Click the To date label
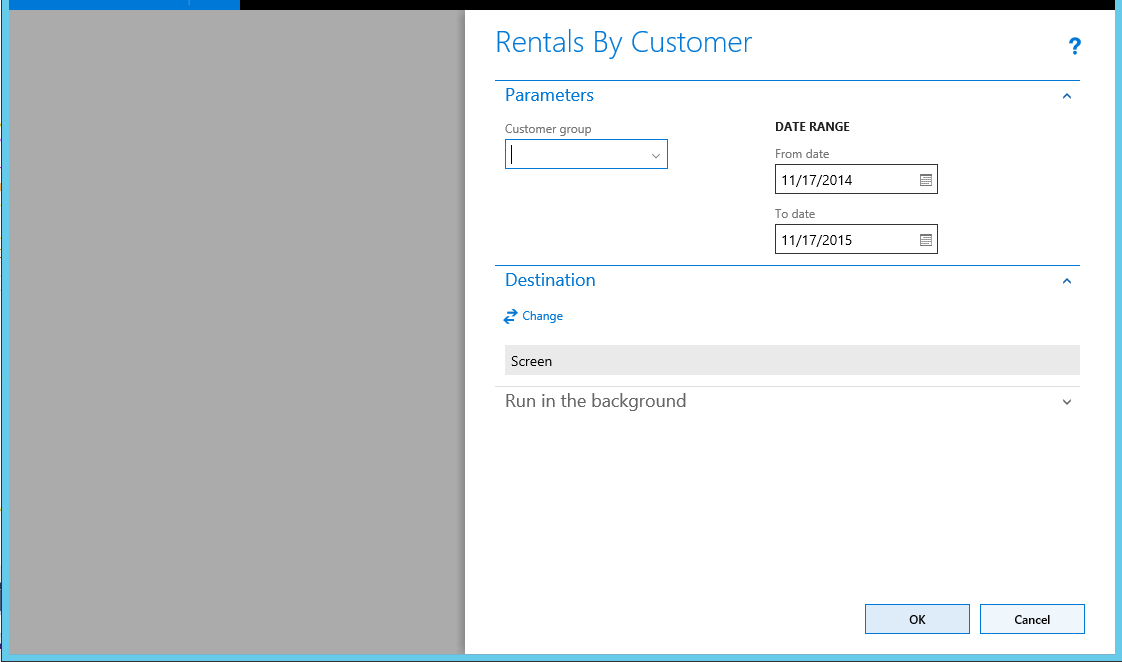 (x=794, y=214)
